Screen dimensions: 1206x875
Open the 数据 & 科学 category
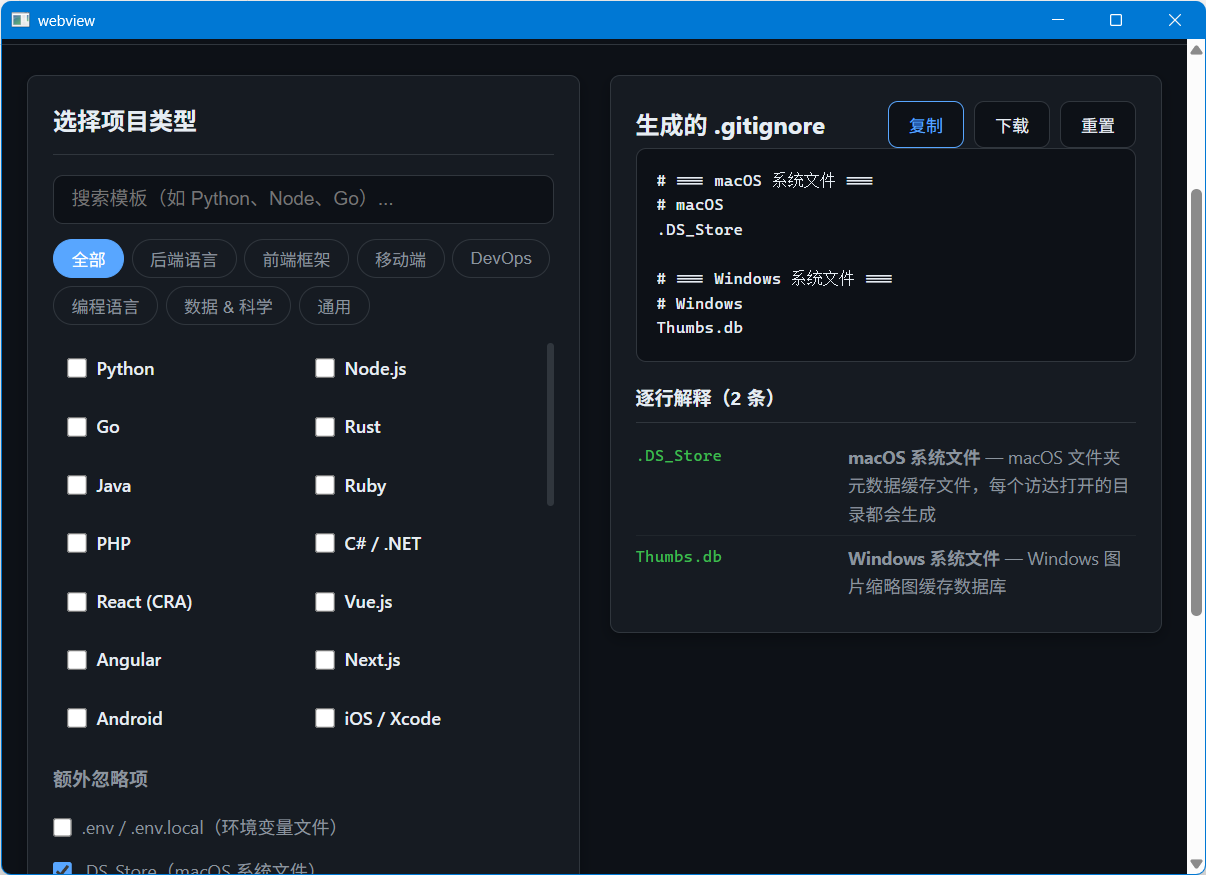pos(228,306)
